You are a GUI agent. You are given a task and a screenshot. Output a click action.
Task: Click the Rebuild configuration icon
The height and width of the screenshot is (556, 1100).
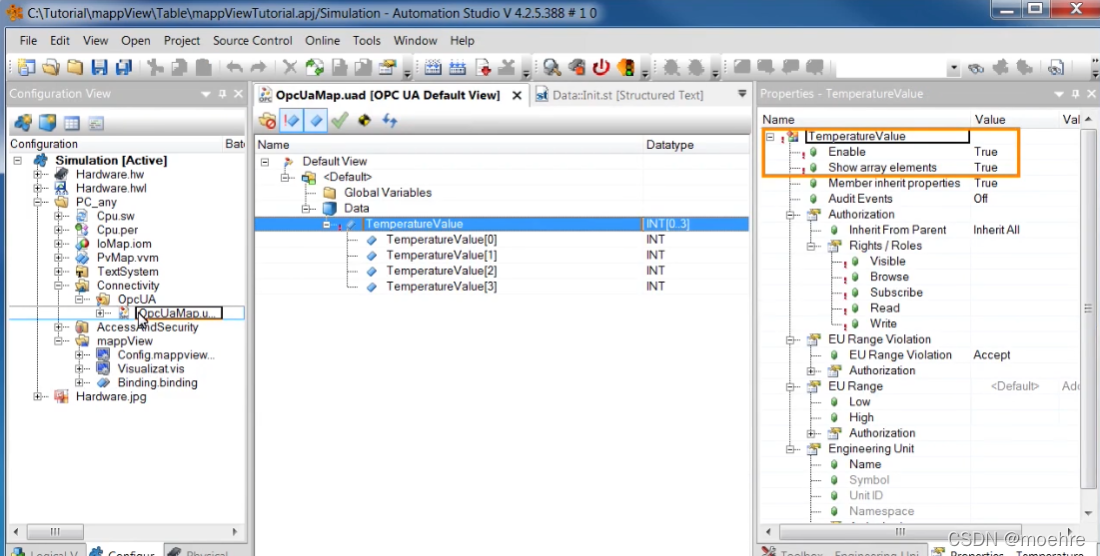click(457, 67)
